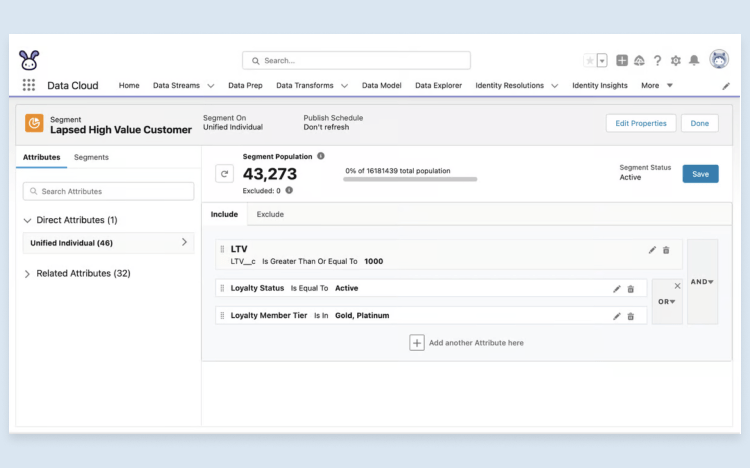Click the plus icon to add attribute
750x468 pixels.
click(417, 343)
